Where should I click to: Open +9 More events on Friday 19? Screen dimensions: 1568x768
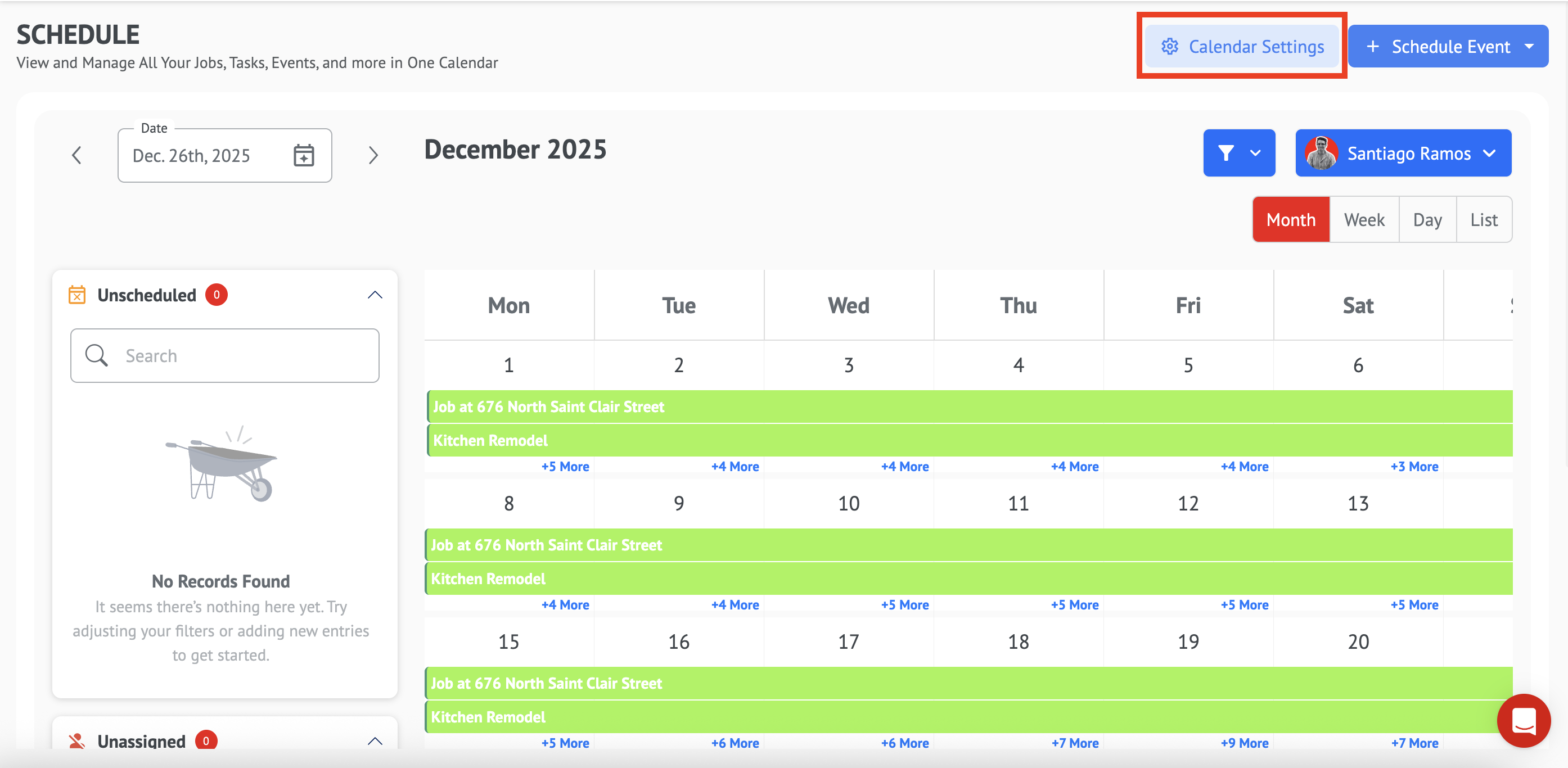coord(1244,743)
